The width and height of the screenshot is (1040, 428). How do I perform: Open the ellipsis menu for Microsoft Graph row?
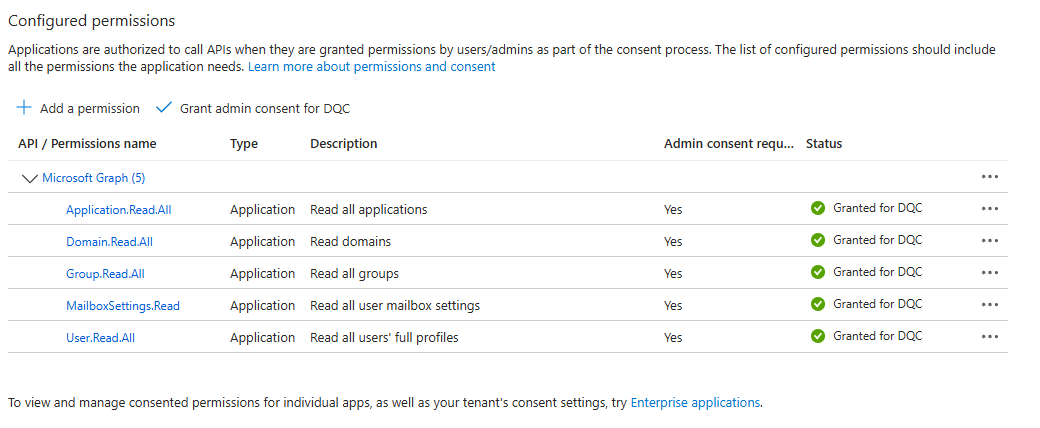coord(990,177)
